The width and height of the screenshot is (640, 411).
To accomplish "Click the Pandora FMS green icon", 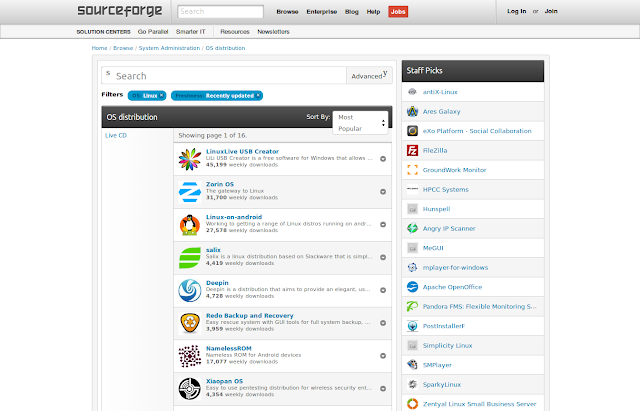I will (412, 306).
